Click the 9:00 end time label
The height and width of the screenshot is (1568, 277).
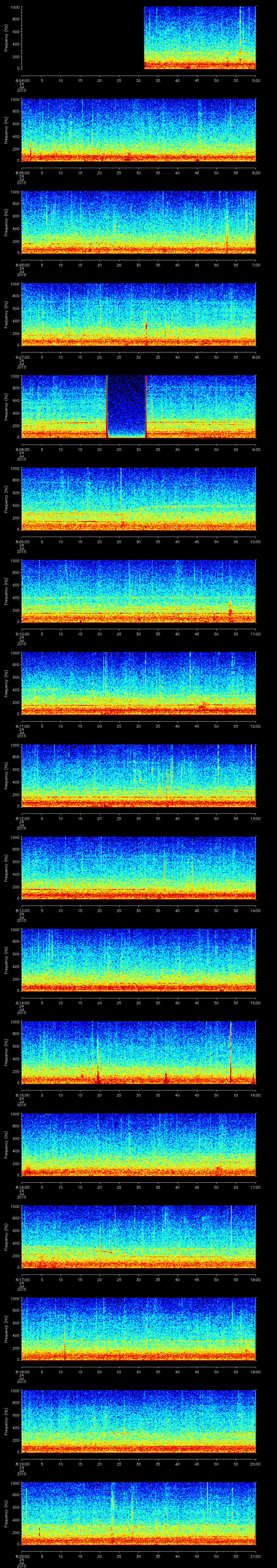click(x=256, y=449)
